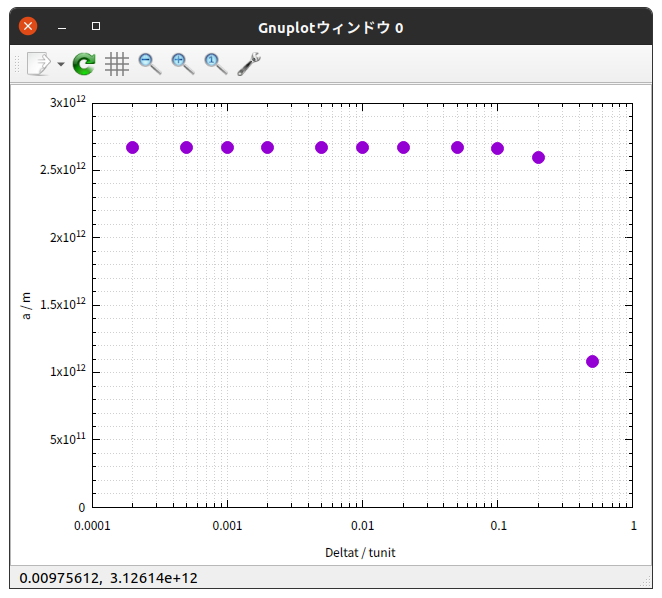Click the x-axis label Deltat / tunit

[x=360, y=553]
